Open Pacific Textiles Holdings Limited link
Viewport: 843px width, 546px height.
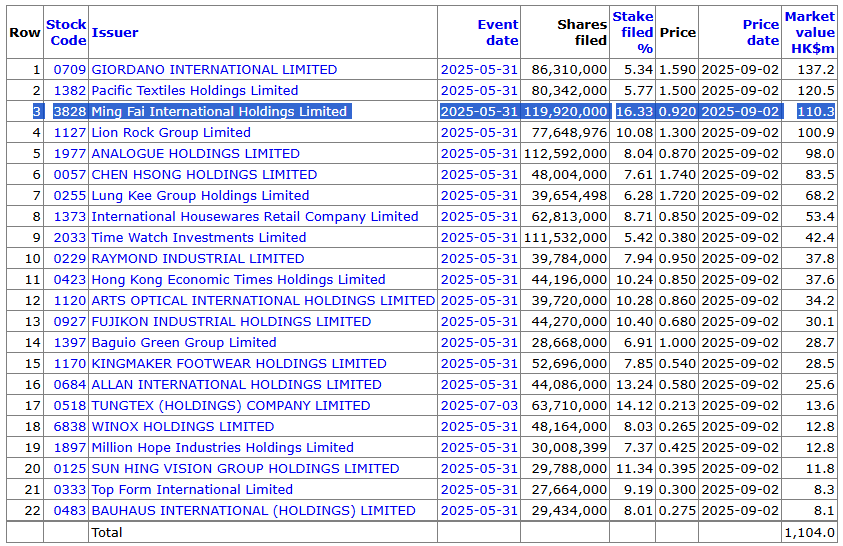click(195, 90)
